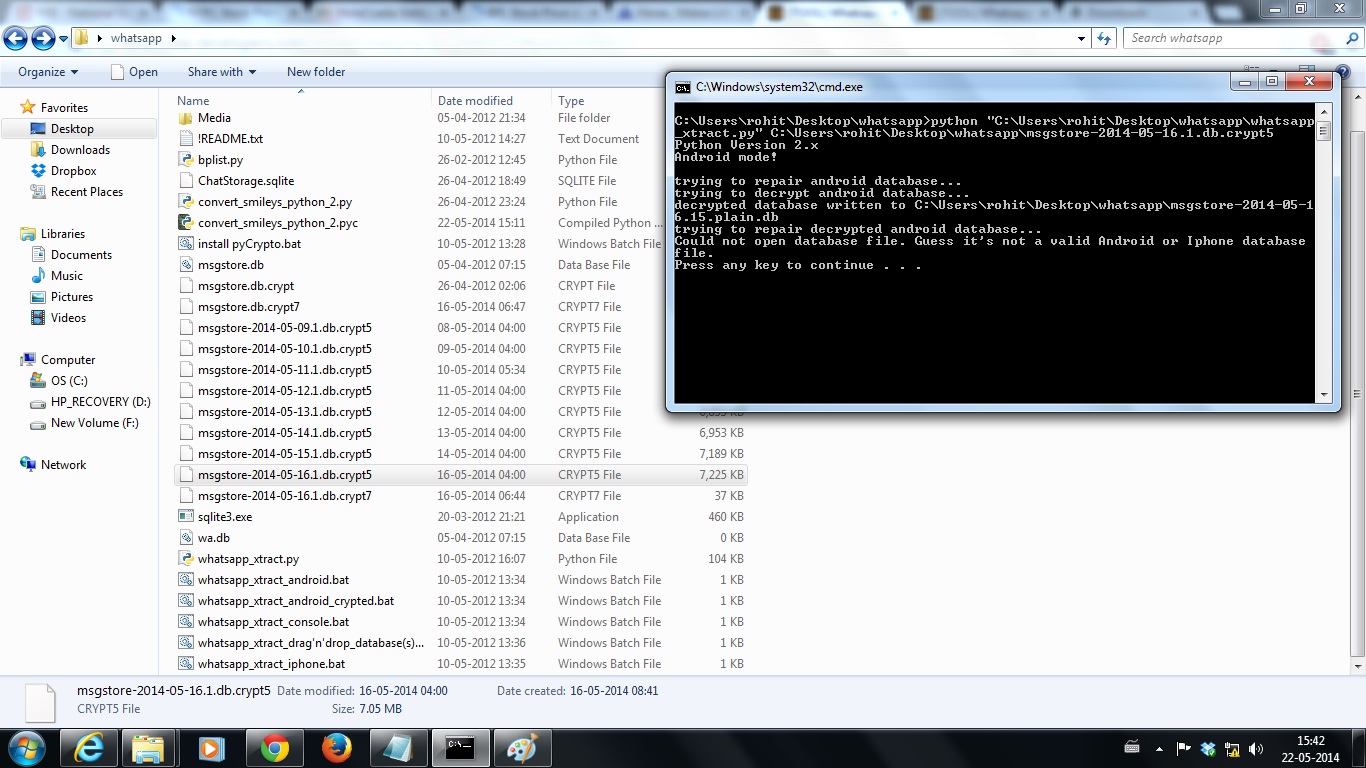Open Recent Places in Favorites
The width and height of the screenshot is (1366, 768).
(86, 192)
